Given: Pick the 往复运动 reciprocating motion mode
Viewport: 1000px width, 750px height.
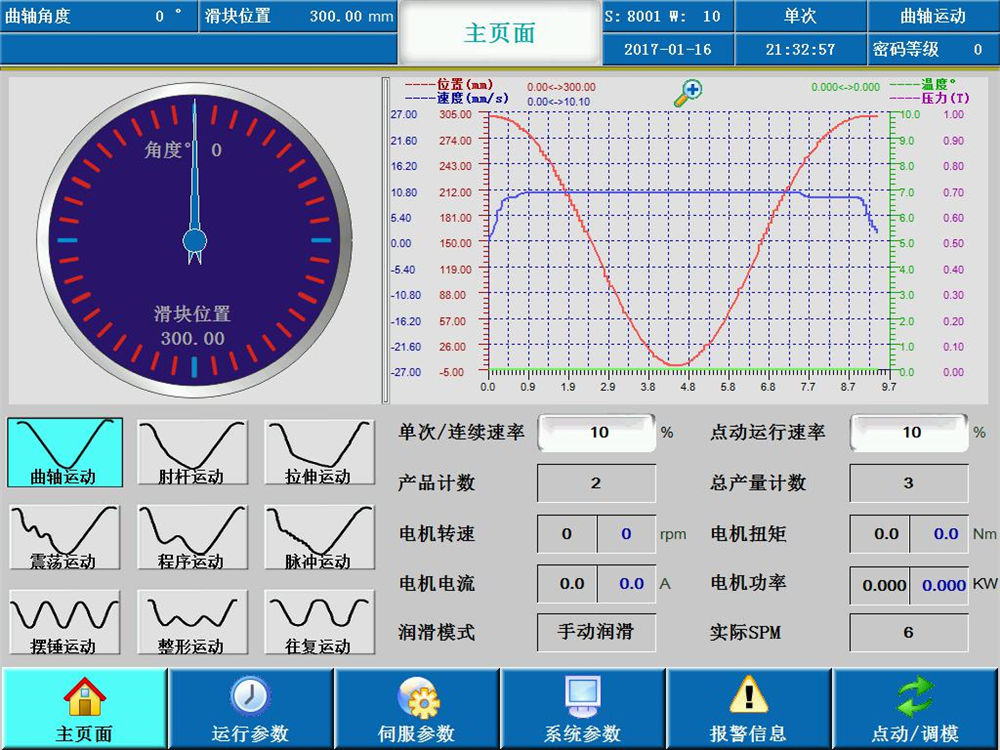Looking at the screenshot, I should coord(319,622).
